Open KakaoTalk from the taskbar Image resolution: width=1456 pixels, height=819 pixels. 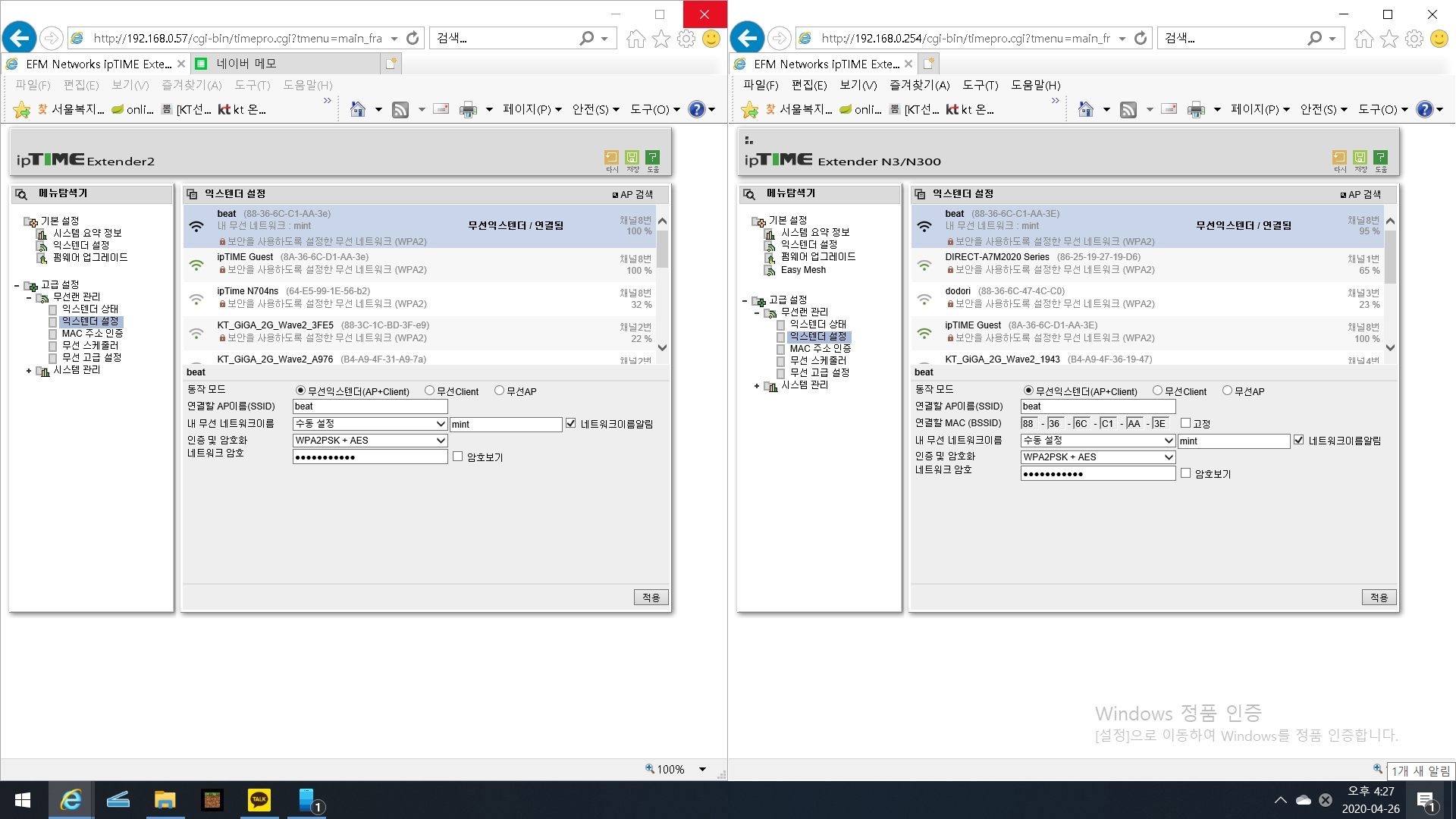(x=259, y=800)
